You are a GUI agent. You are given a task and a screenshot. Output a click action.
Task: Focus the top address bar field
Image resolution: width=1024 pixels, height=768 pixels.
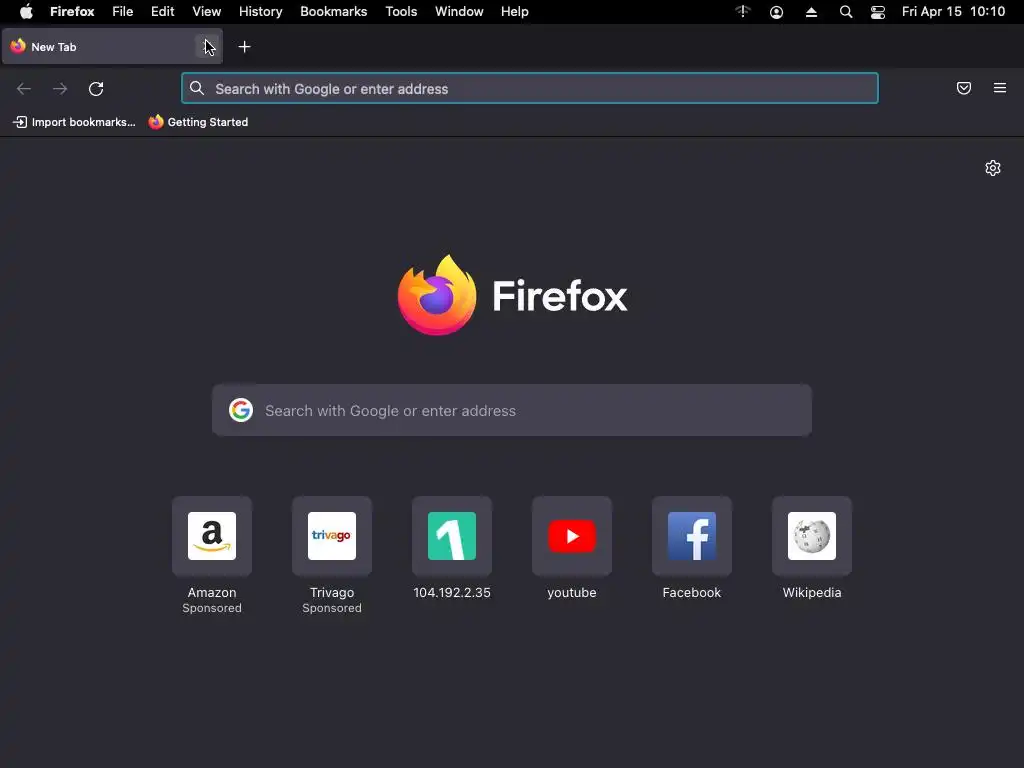(x=530, y=88)
